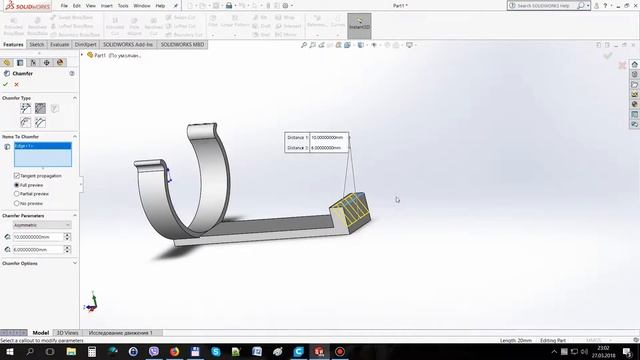Click the Distance 1 spinner arrows
Screen dimensions: 640x360
tap(67, 237)
